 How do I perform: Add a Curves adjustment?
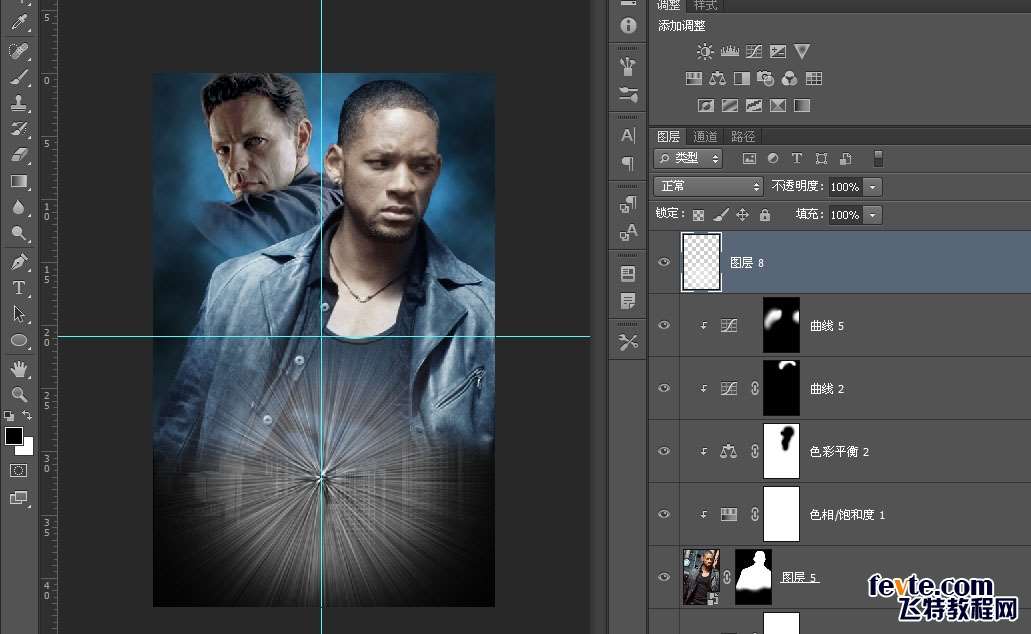754,51
